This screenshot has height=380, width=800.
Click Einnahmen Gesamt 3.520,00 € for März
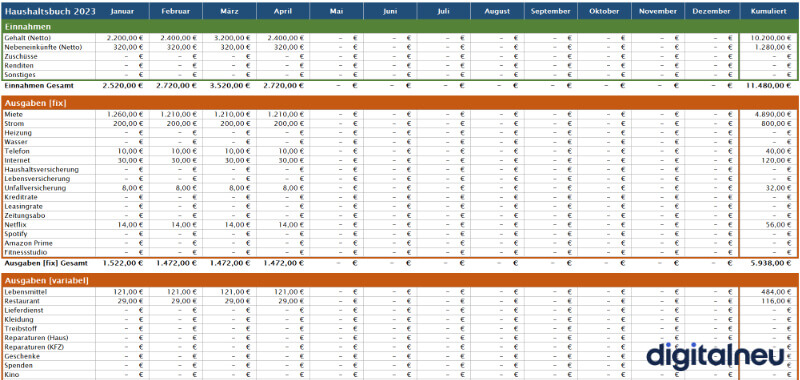(230, 85)
